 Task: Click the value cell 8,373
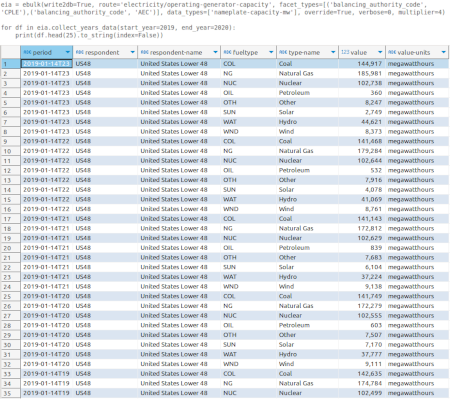(362, 131)
